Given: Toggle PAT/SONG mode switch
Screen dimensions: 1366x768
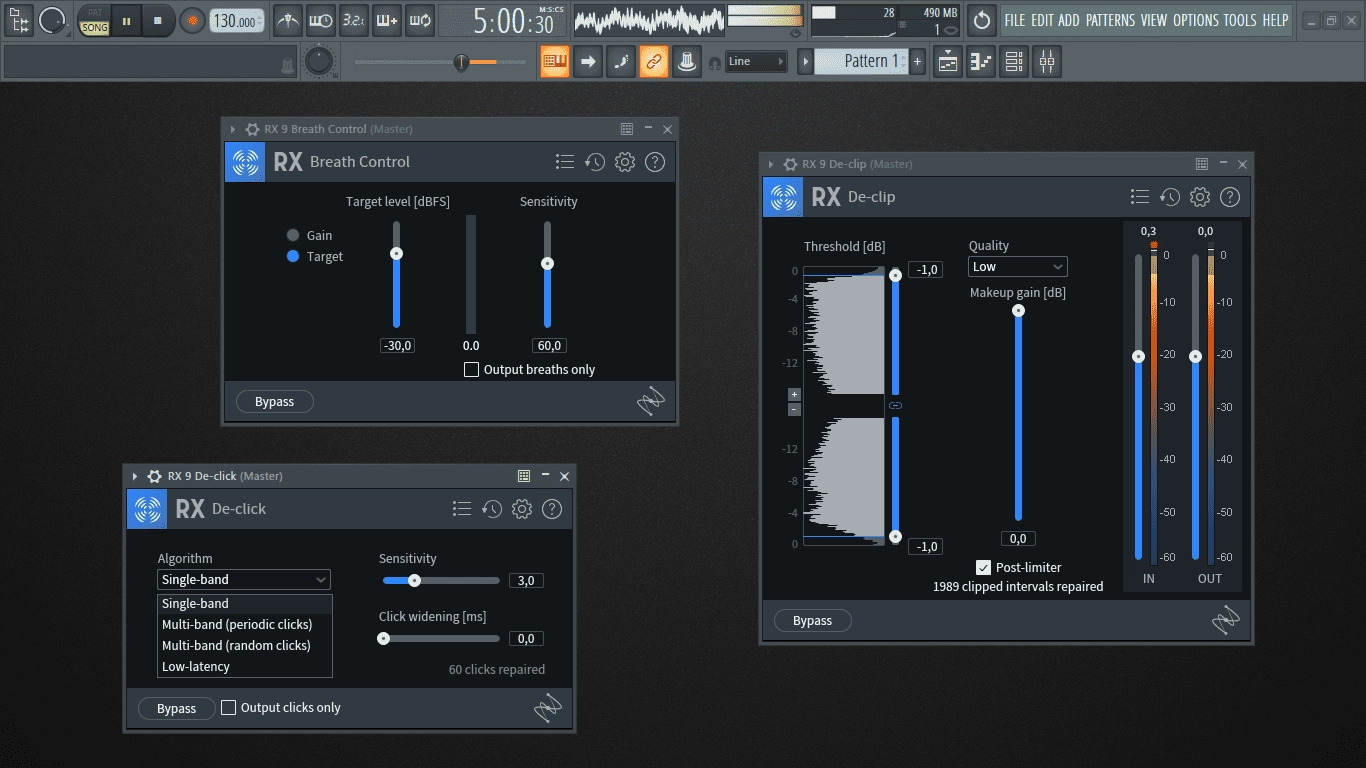Looking at the screenshot, I should click(95, 21).
